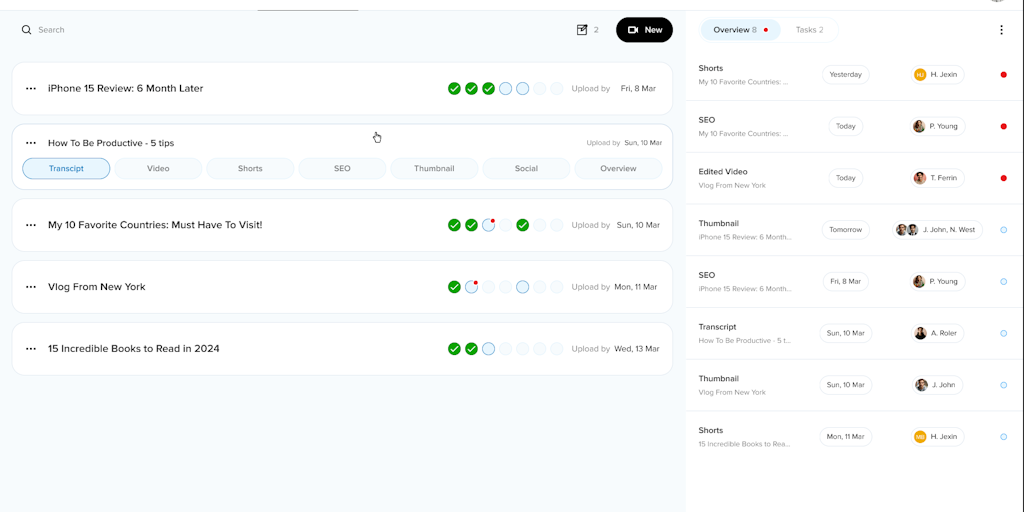Viewport: 1024px width, 512px height.
Task: Click the search magnifier icon
Action: point(27,30)
